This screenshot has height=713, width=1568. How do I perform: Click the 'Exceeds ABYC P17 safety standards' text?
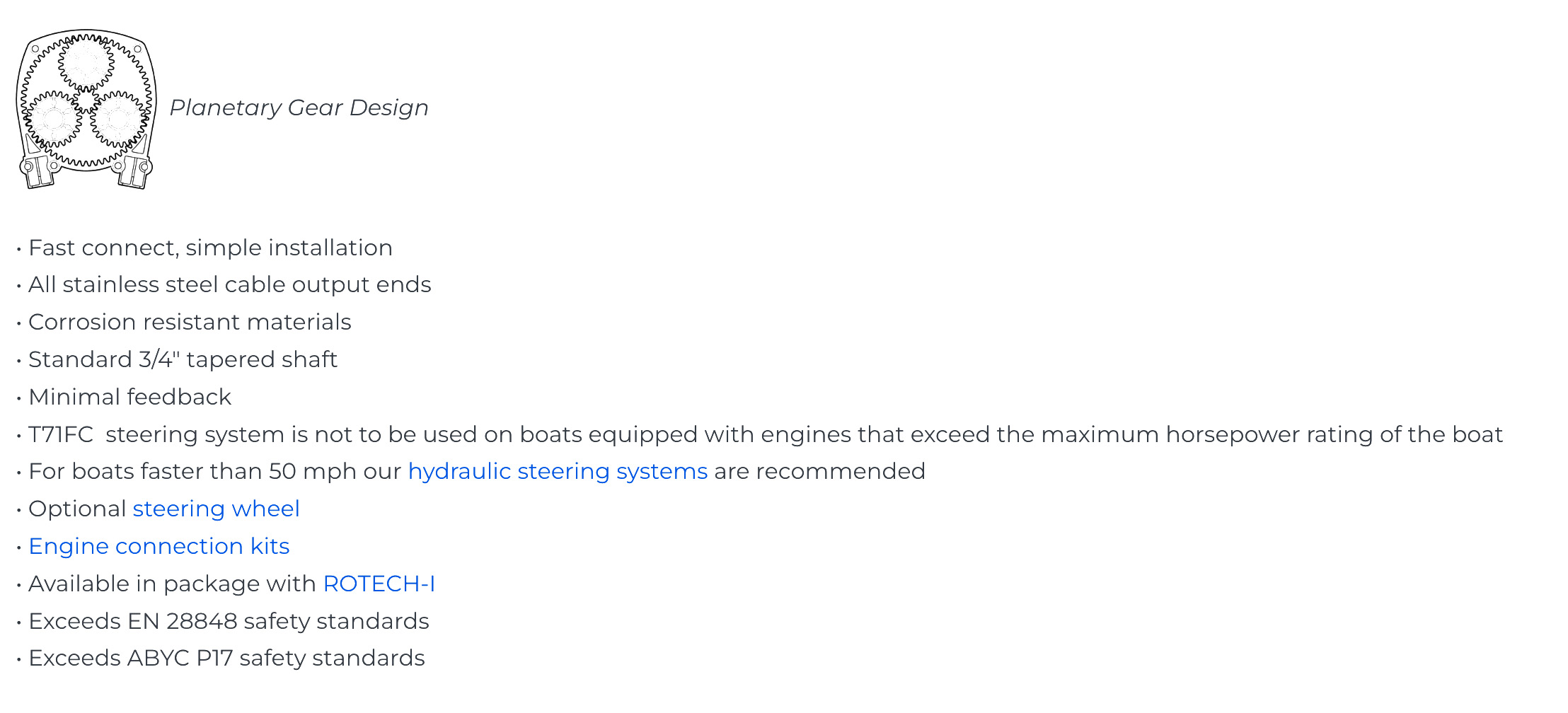[226, 658]
